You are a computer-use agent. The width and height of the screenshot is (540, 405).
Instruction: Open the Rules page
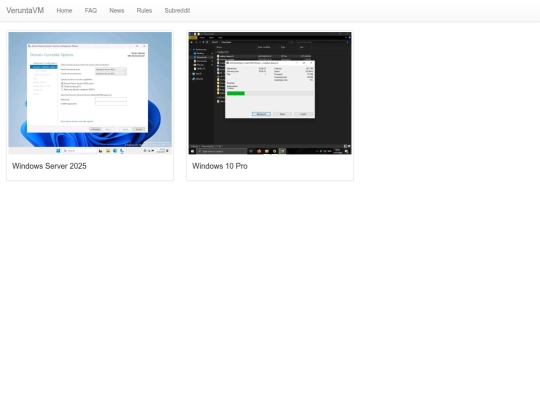click(x=144, y=11)
